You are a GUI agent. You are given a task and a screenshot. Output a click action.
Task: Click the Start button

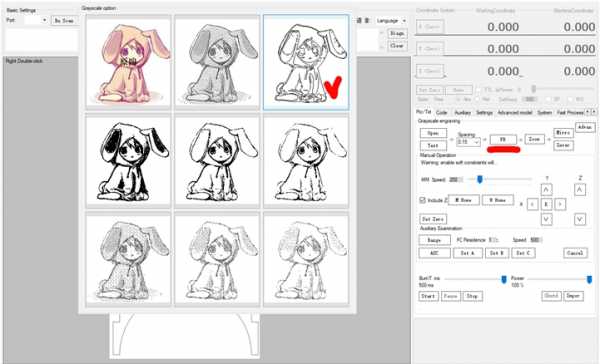(428, 296)
